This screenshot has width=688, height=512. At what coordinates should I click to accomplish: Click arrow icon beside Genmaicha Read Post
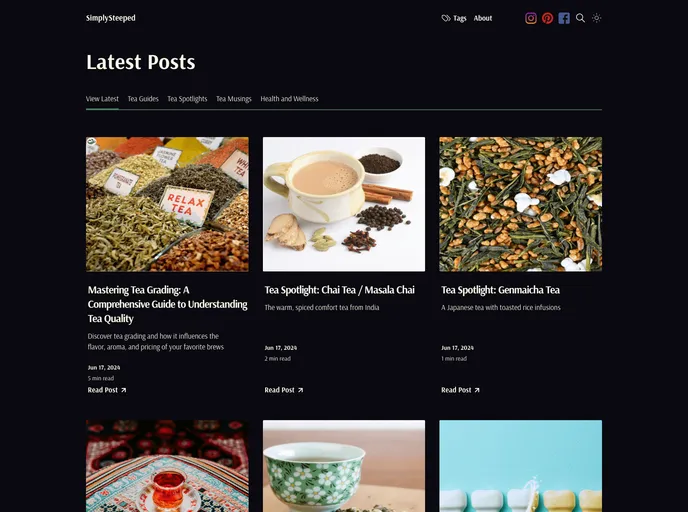tap(477, 390)
